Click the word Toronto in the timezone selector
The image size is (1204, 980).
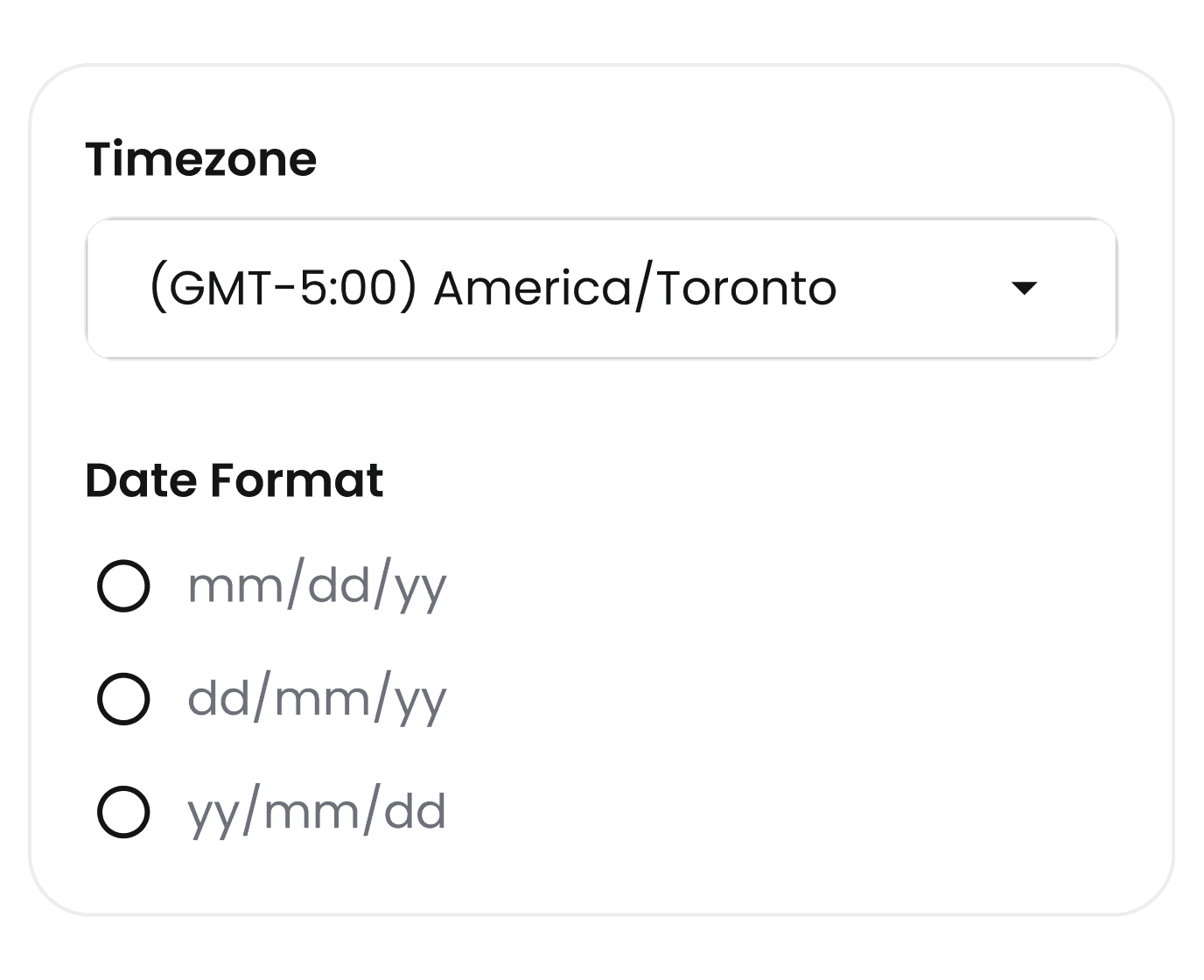(746, 288)
